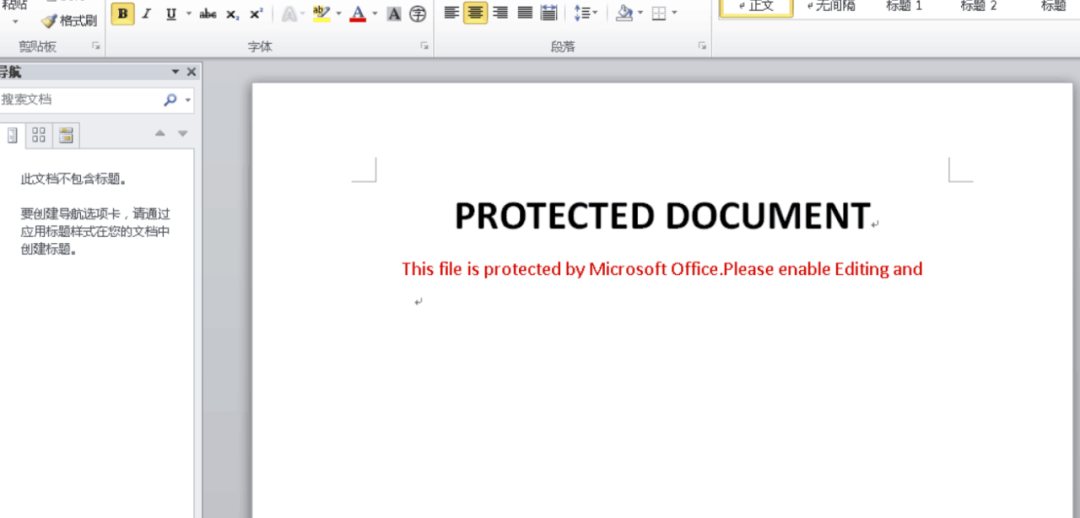Click the 搜索文档 search field

click(80, 100)
